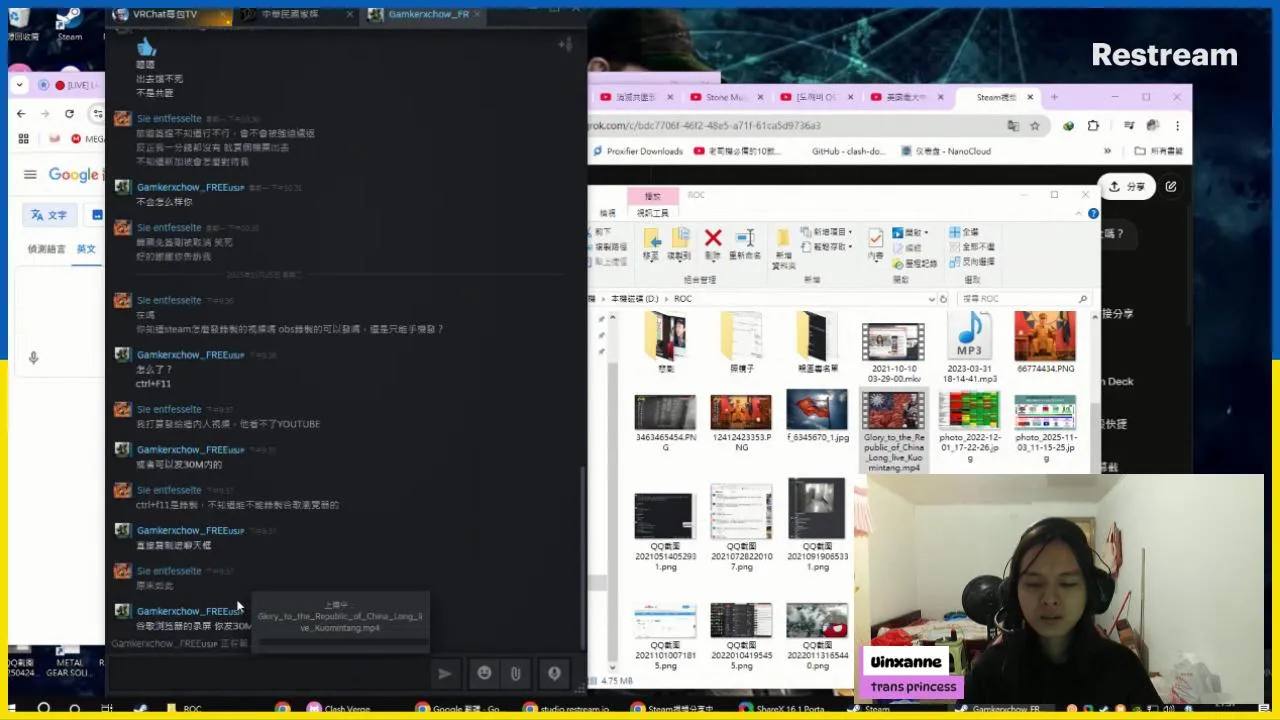Select the 2021-10-10 mkv video file
Image resolution: width=1280 pixels, height=720 pixels.
pos(893,353)
